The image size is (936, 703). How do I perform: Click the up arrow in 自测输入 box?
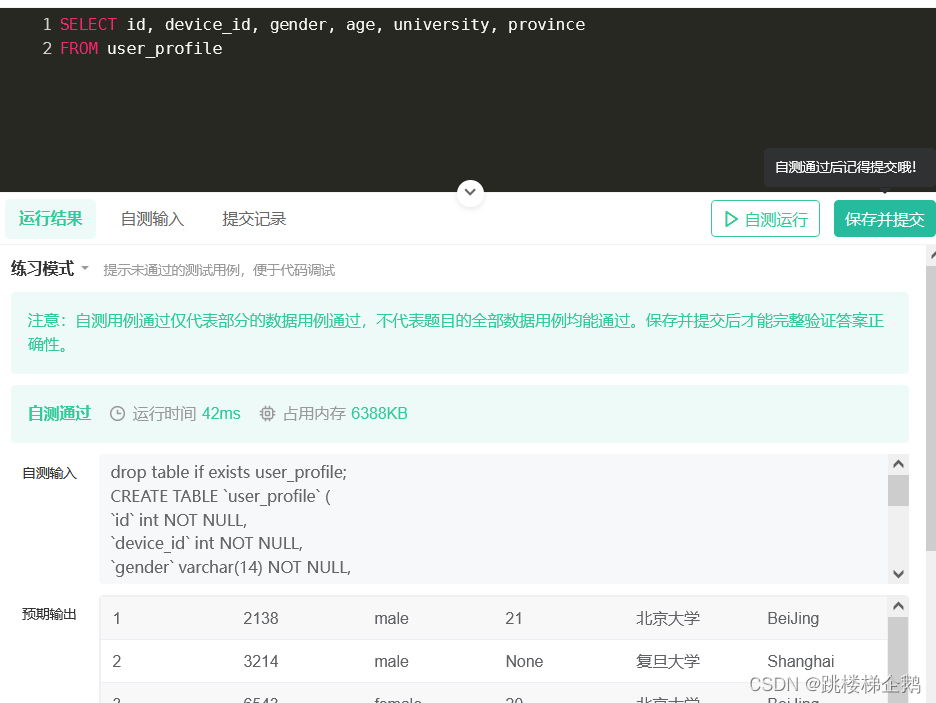898,465
